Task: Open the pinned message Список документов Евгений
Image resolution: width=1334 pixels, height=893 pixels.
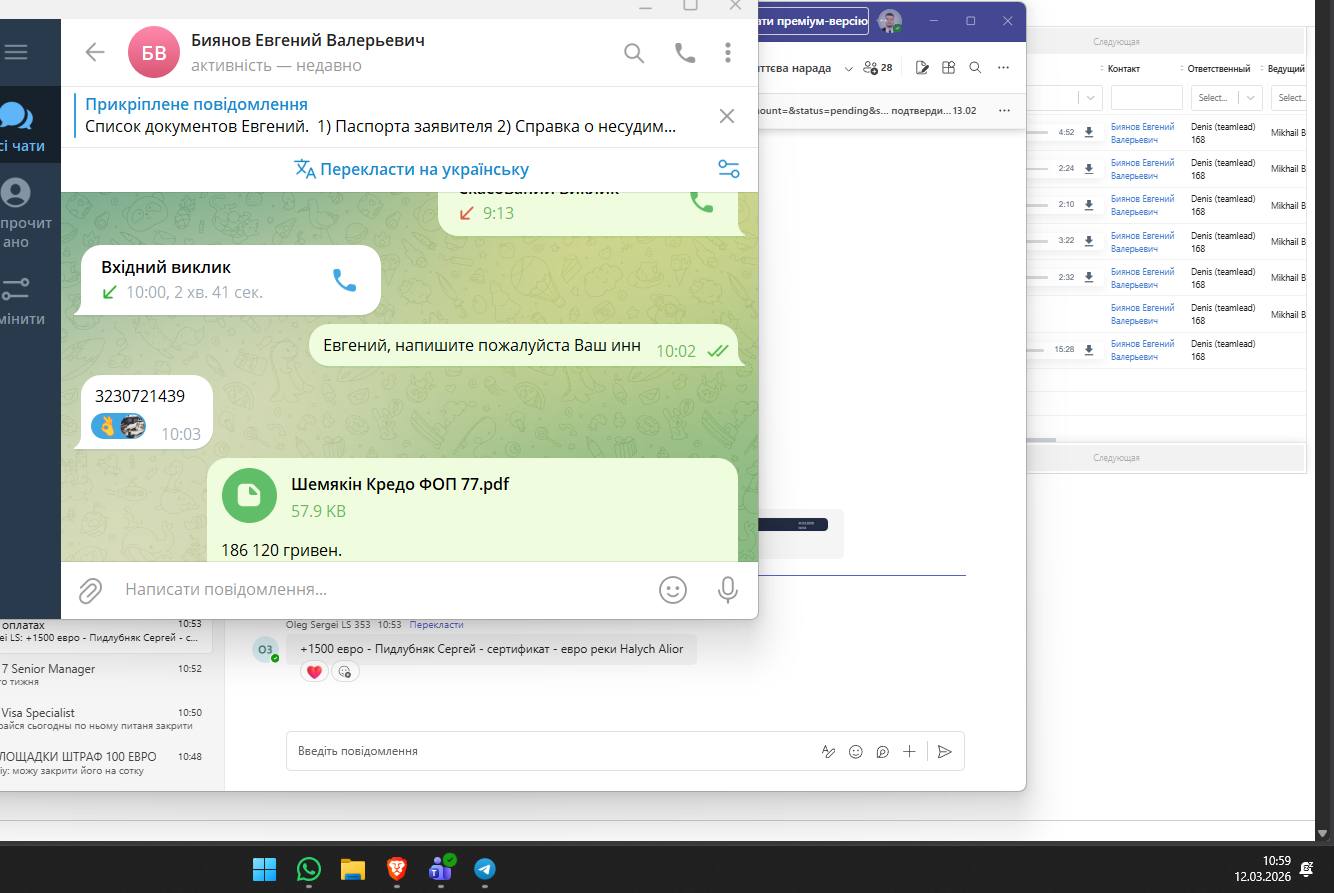Action: [x=381, y=116]
